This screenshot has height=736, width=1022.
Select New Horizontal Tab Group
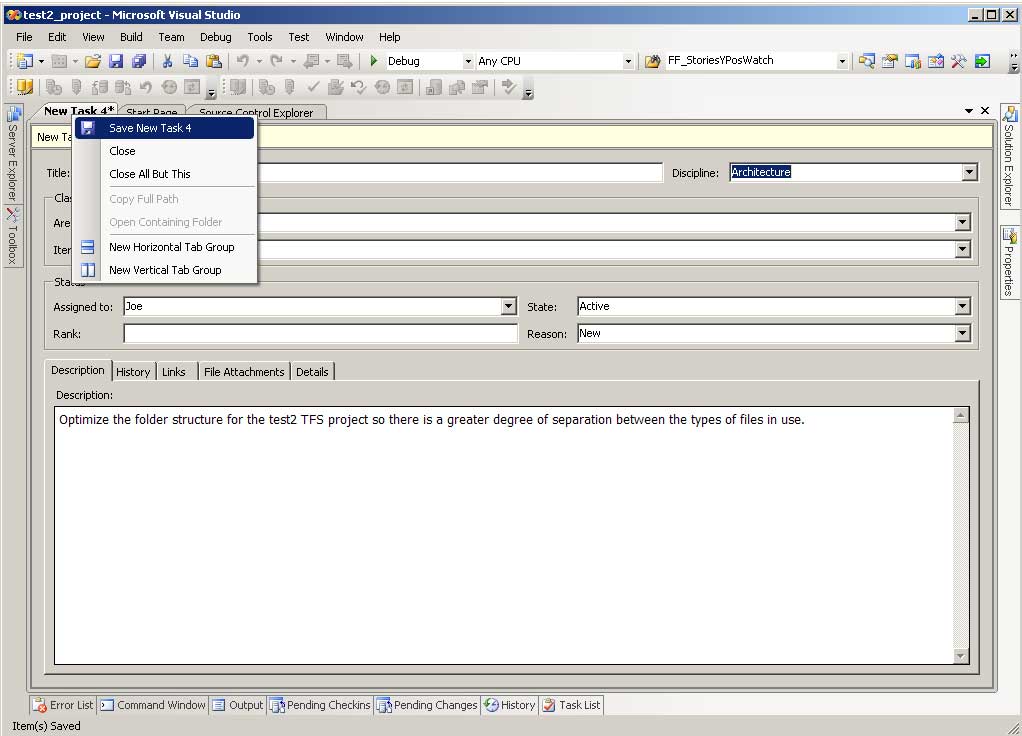(x=164, y=247)
